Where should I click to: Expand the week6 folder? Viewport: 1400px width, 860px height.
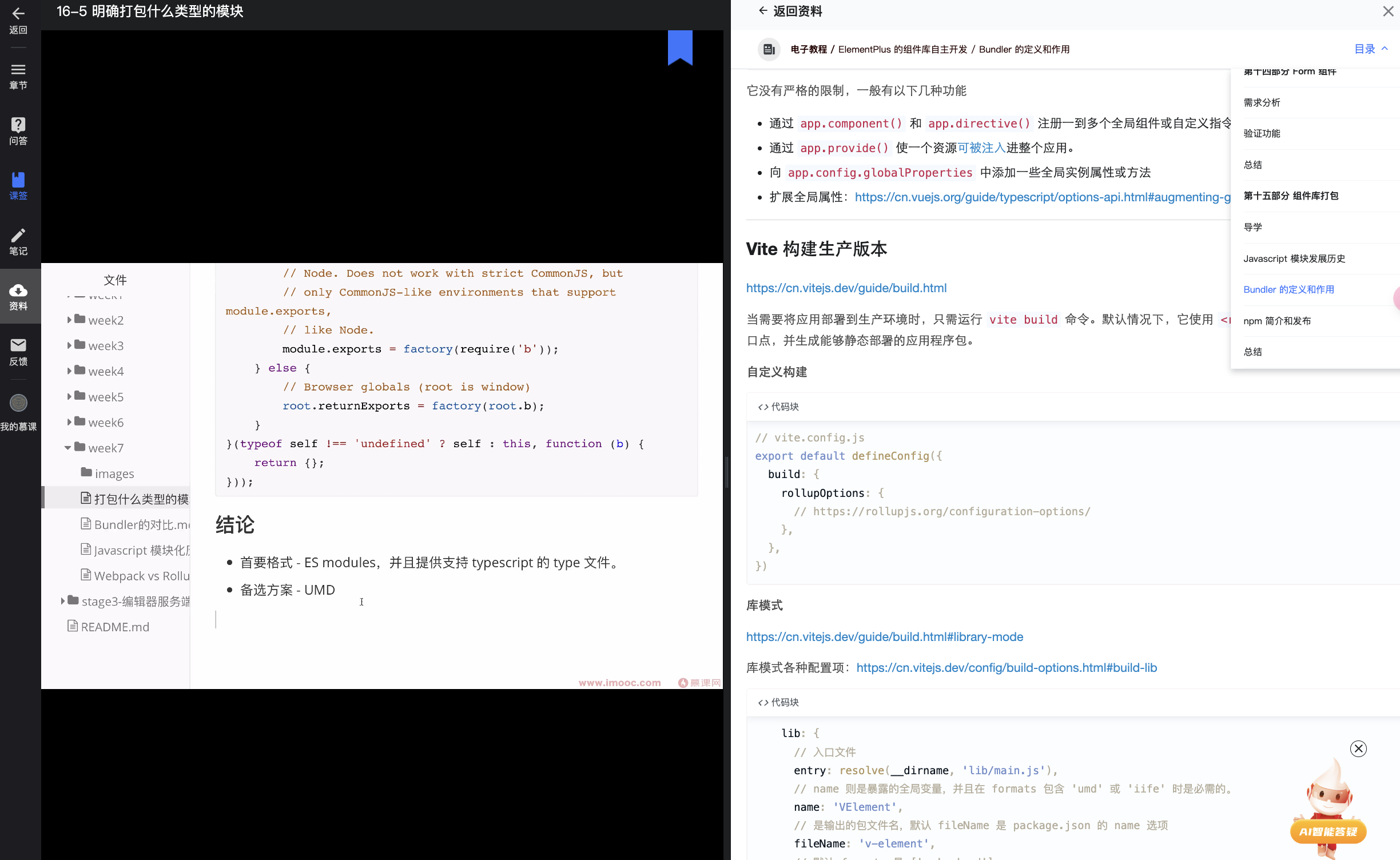tap(69, 422)
